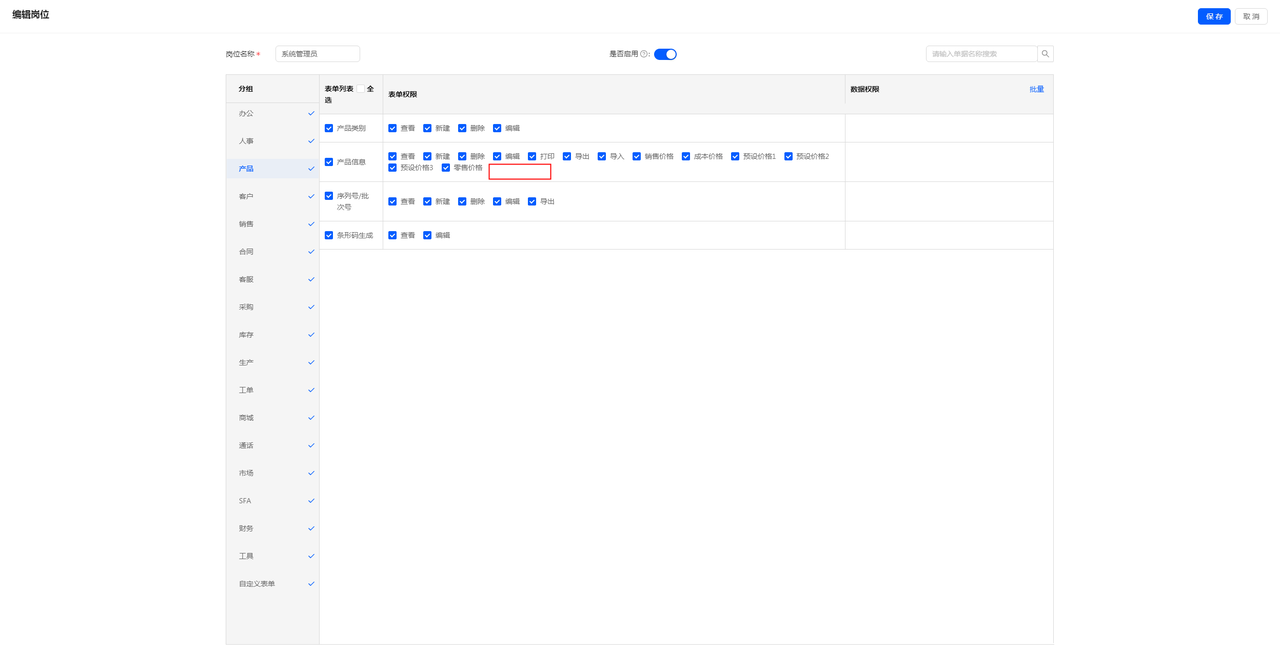1280x657 pixels.
Task: Uncheck the 产品信息 form checkbox
Action: pyautogui.click(x=329, y=162)
